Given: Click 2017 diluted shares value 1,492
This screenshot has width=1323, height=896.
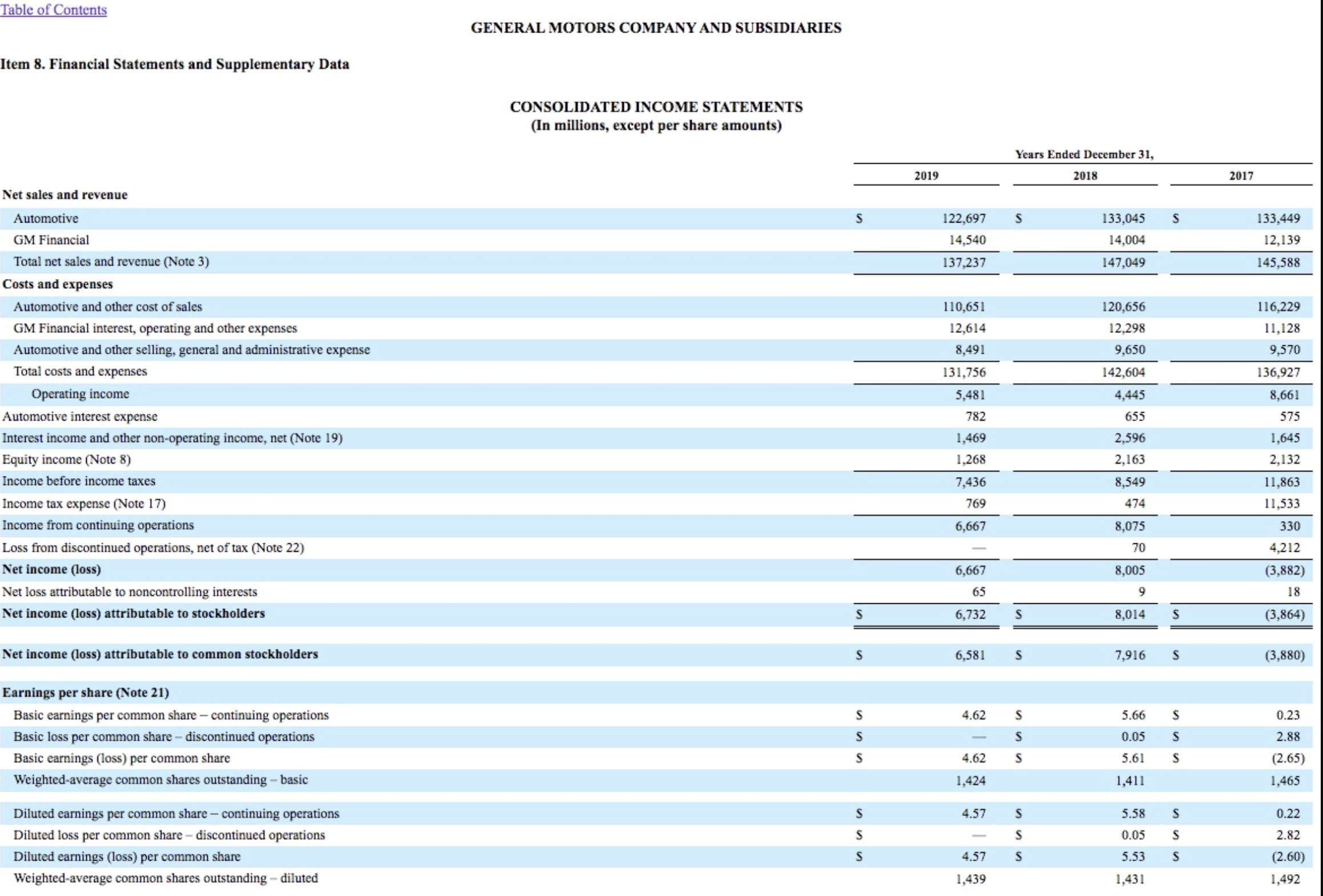Looking at the screenshot, I should click(x=1285, y=879).
